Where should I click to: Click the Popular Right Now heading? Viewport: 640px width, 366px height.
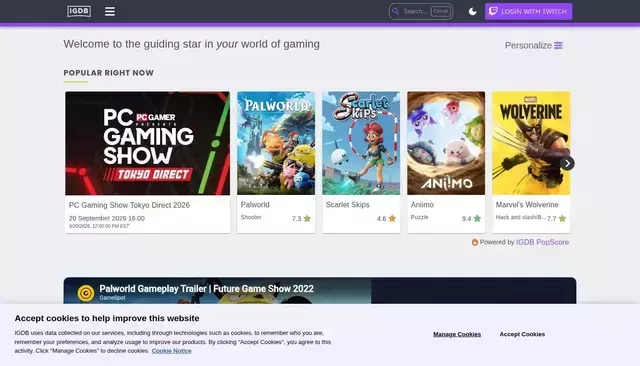[x=109, y=73]
